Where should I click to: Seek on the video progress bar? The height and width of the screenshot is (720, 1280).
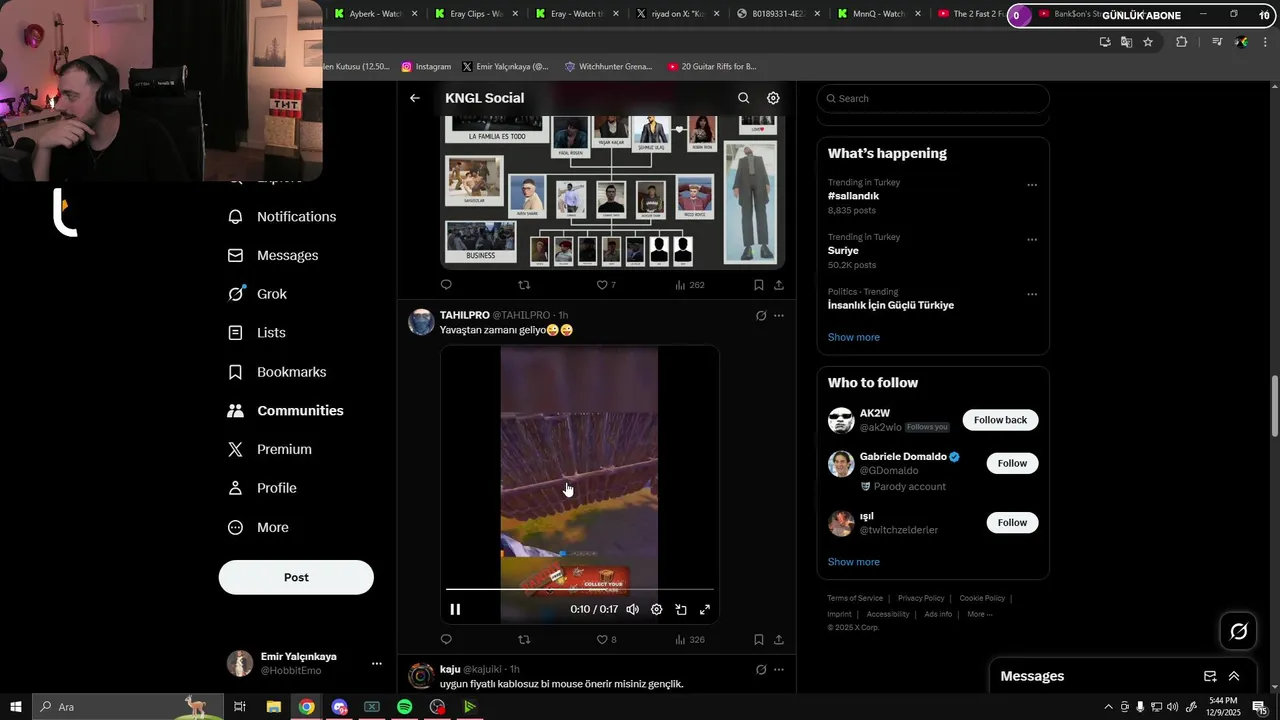pyautogui.click(x=580, y=589)
